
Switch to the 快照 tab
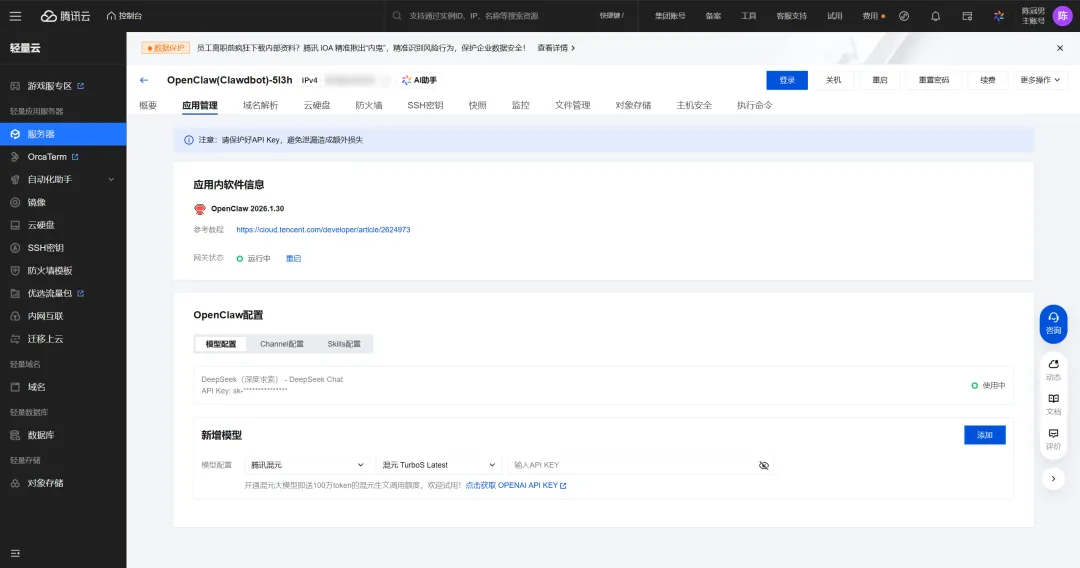(477, 105)
